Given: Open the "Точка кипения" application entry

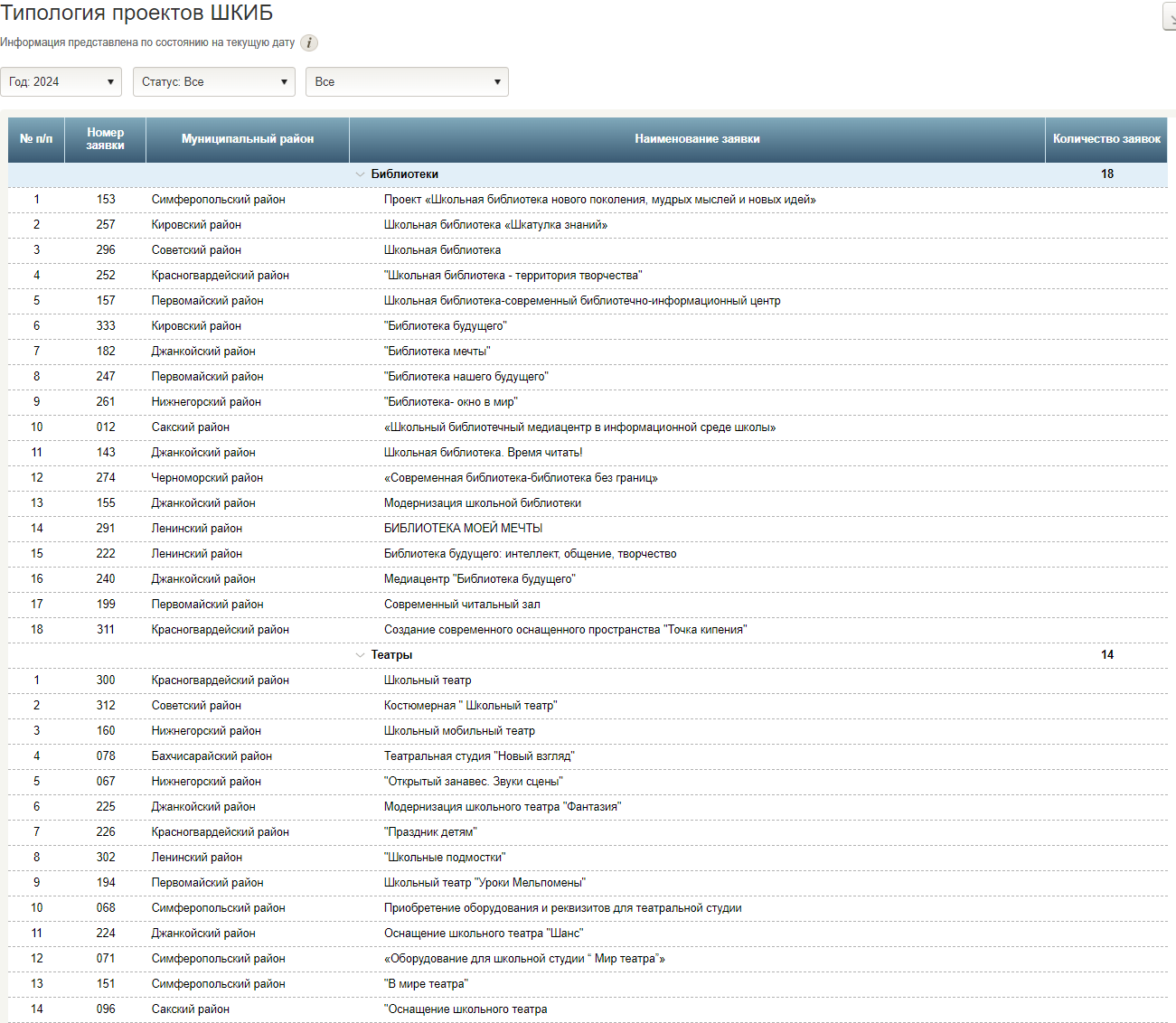Looking at the screenshot, I should [x=565, y=630].
